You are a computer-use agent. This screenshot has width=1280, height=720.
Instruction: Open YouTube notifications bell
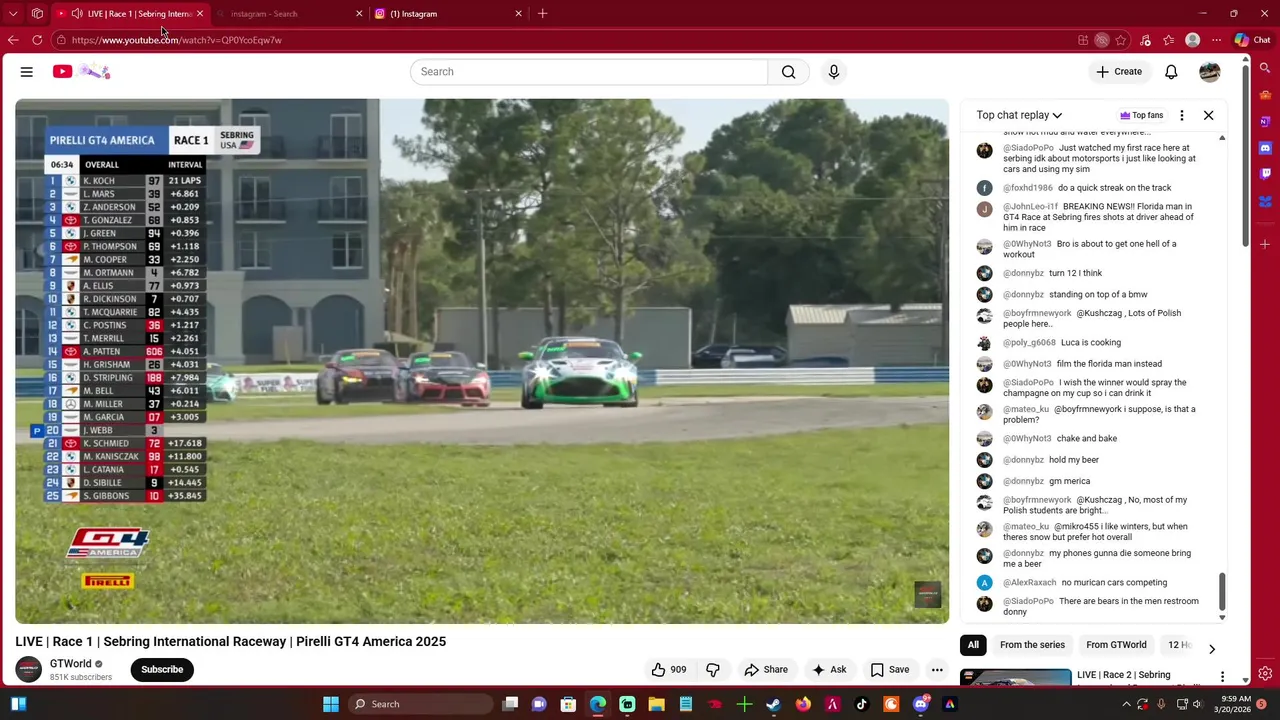click(x=1171, y=72)
